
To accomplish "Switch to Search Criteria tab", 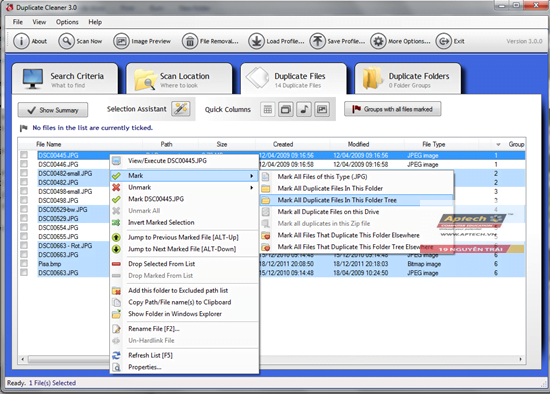I will point(65,79).
